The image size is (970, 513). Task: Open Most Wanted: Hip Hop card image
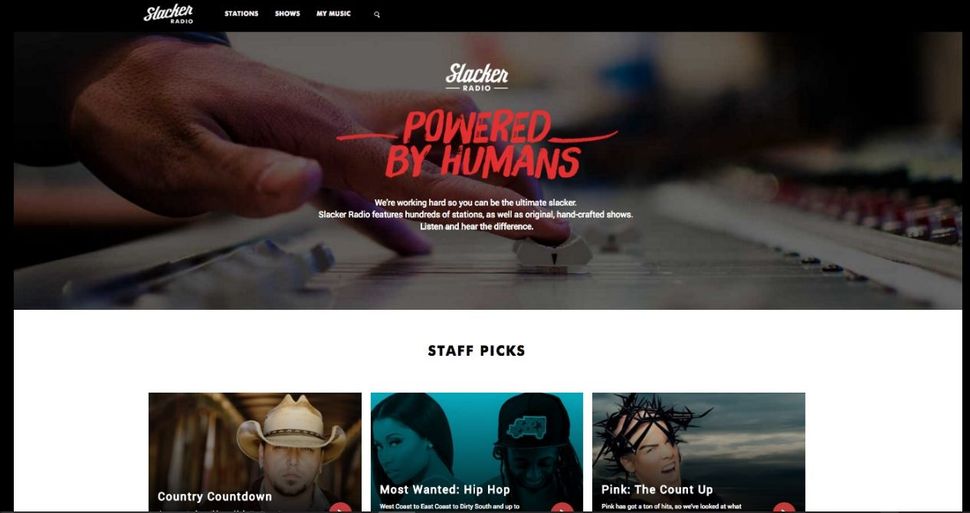click(476, 452)
